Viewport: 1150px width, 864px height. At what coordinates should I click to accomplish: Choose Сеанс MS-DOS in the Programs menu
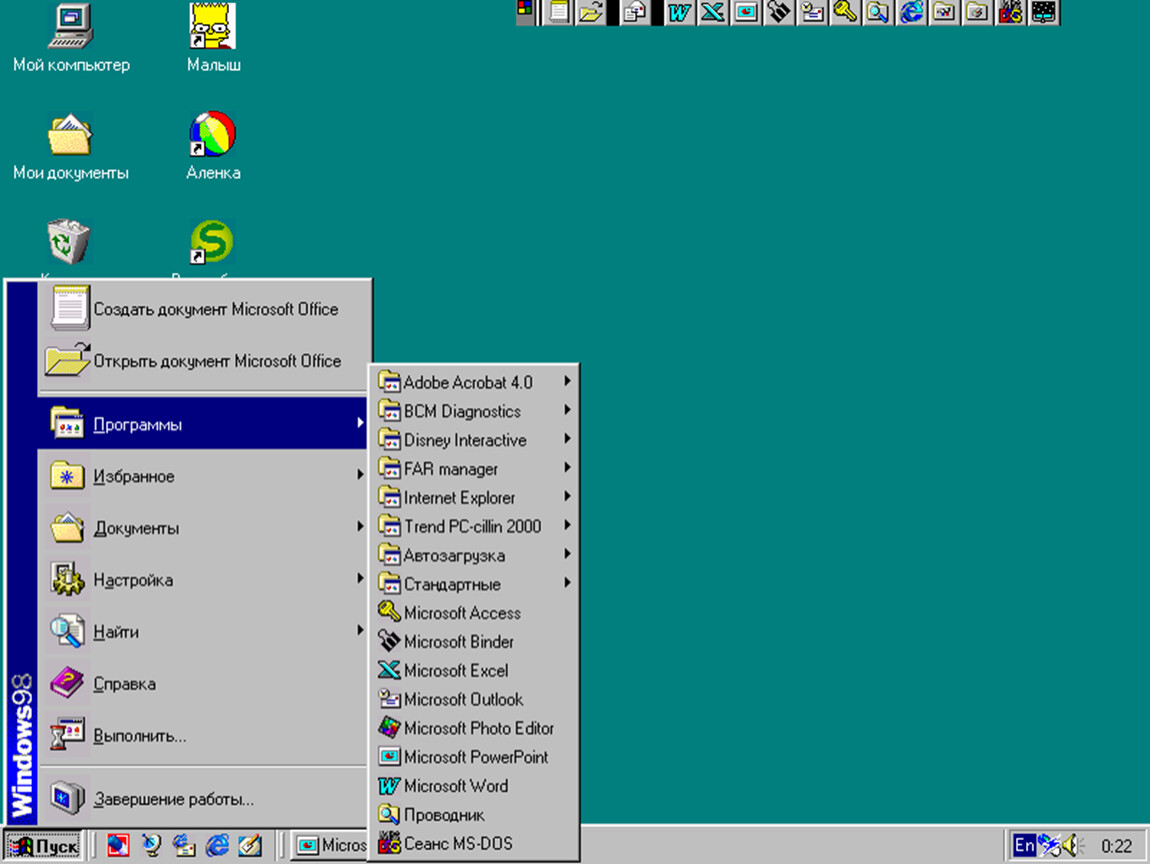[x=475, y=843]
